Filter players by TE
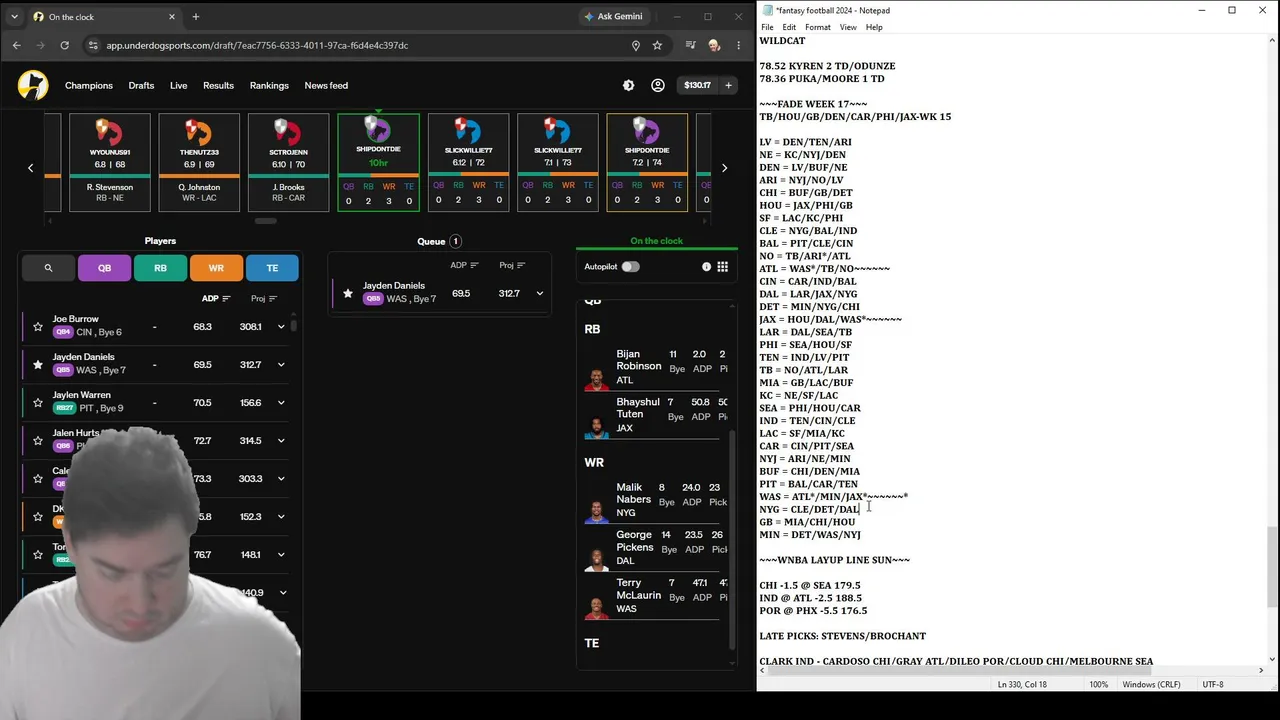Screen dimensions: 1280x720 [x=272, y=268]
